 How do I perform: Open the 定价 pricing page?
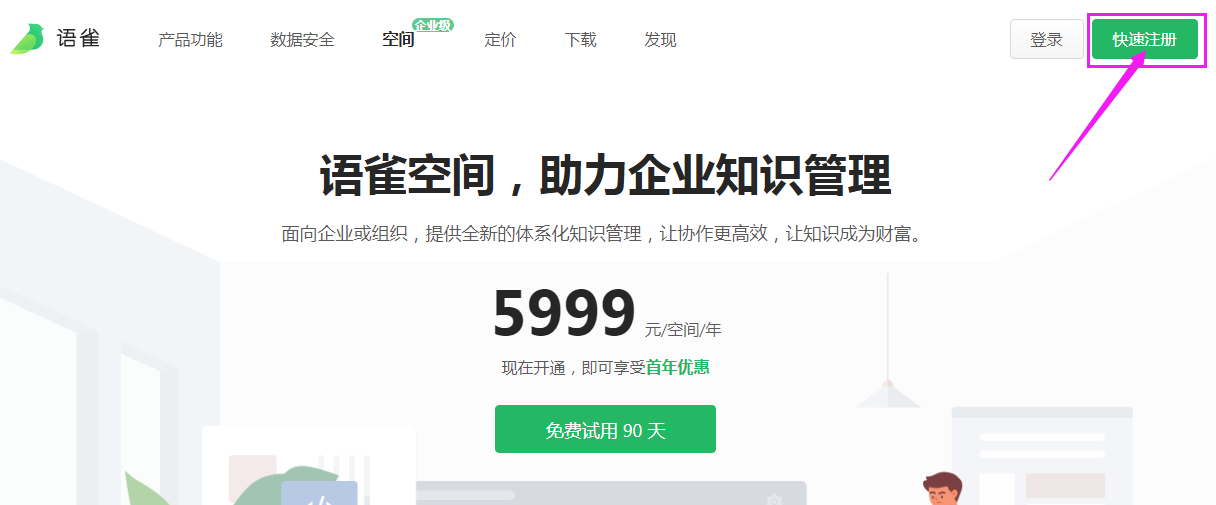tap(500, 40)
